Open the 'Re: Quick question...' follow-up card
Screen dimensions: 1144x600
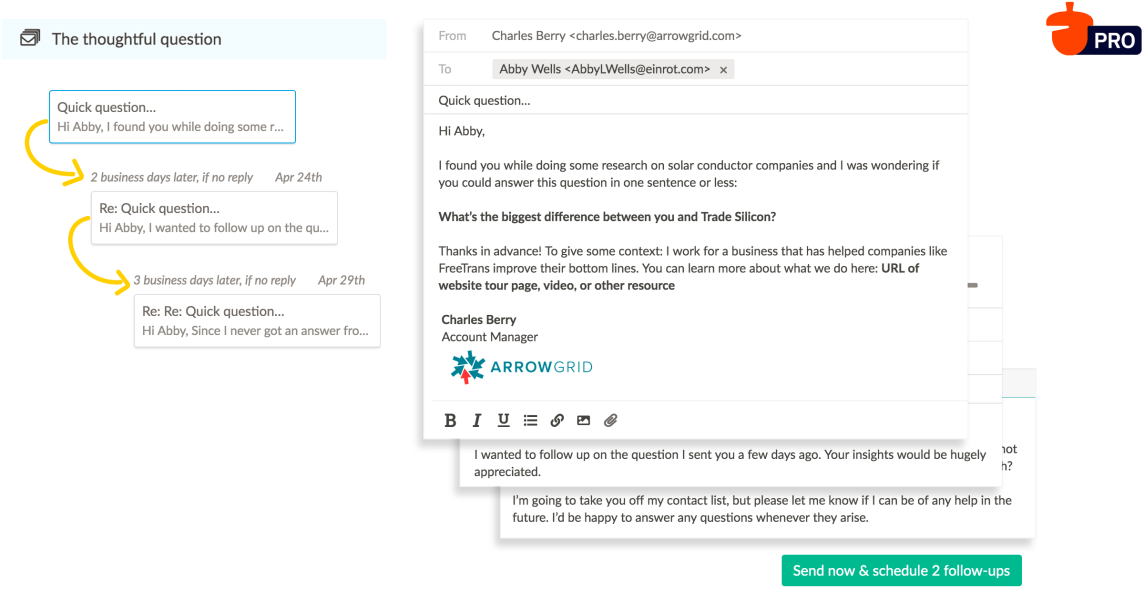pyautogui.click(x=214, y=217)
